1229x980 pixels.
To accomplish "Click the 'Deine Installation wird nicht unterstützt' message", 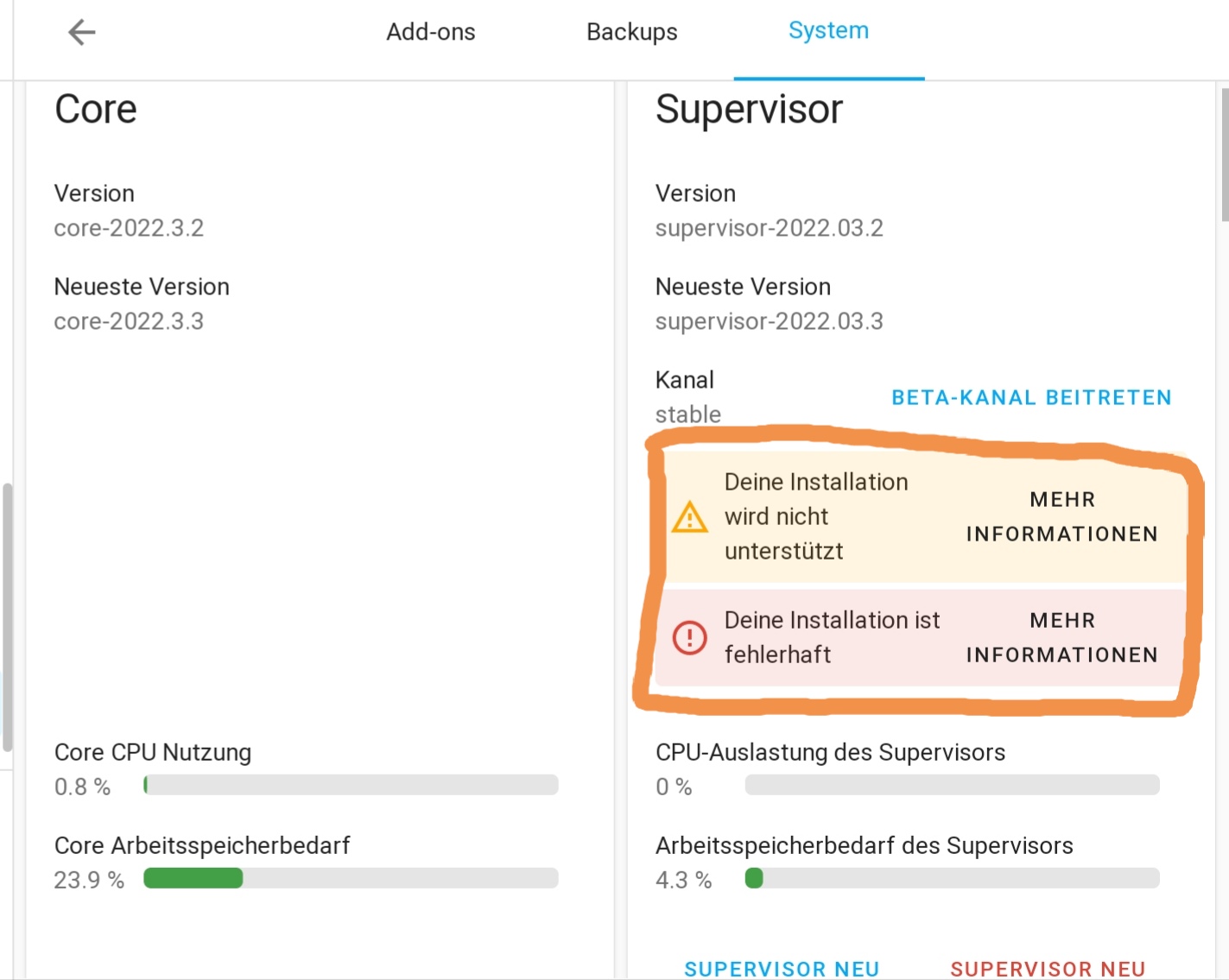I will tap(815, 516).
